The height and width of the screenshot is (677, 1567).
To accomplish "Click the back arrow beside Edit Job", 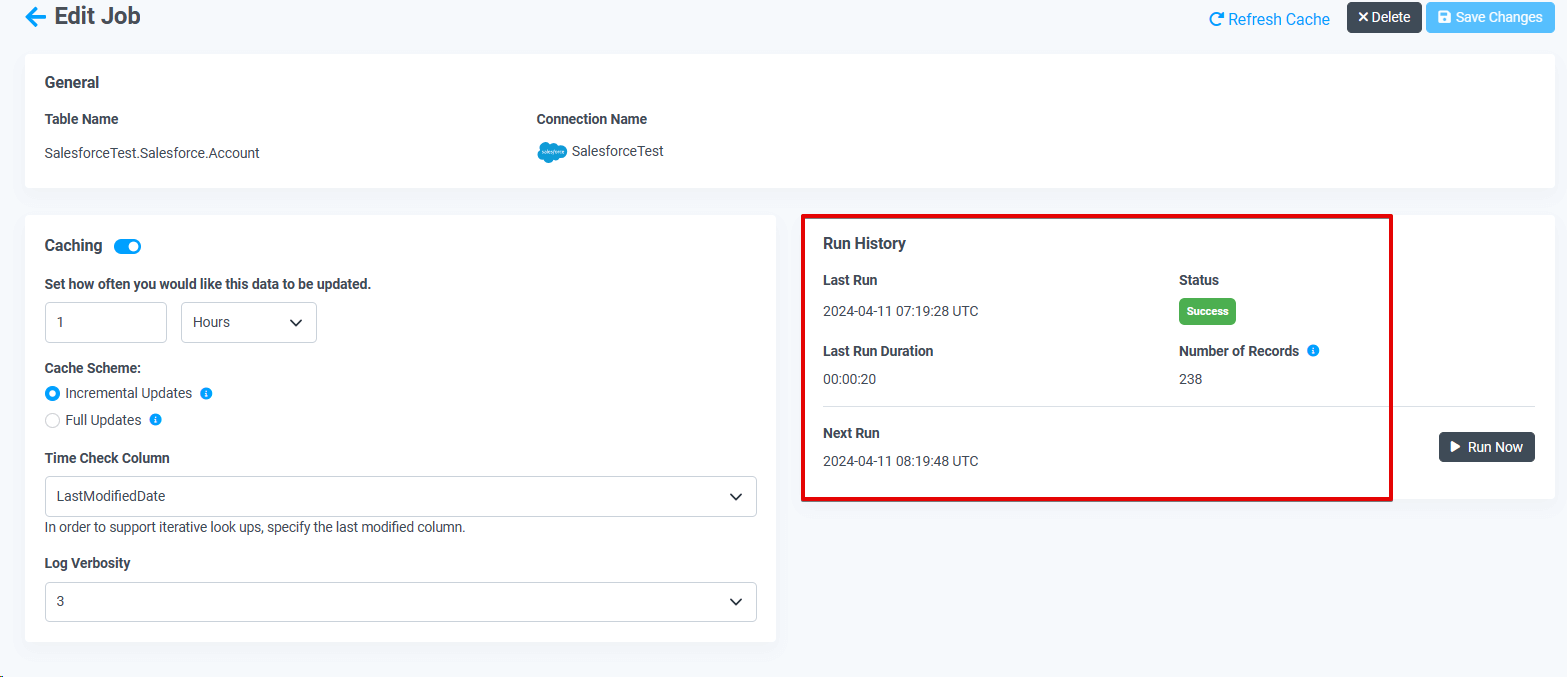I will coord(36,17).
